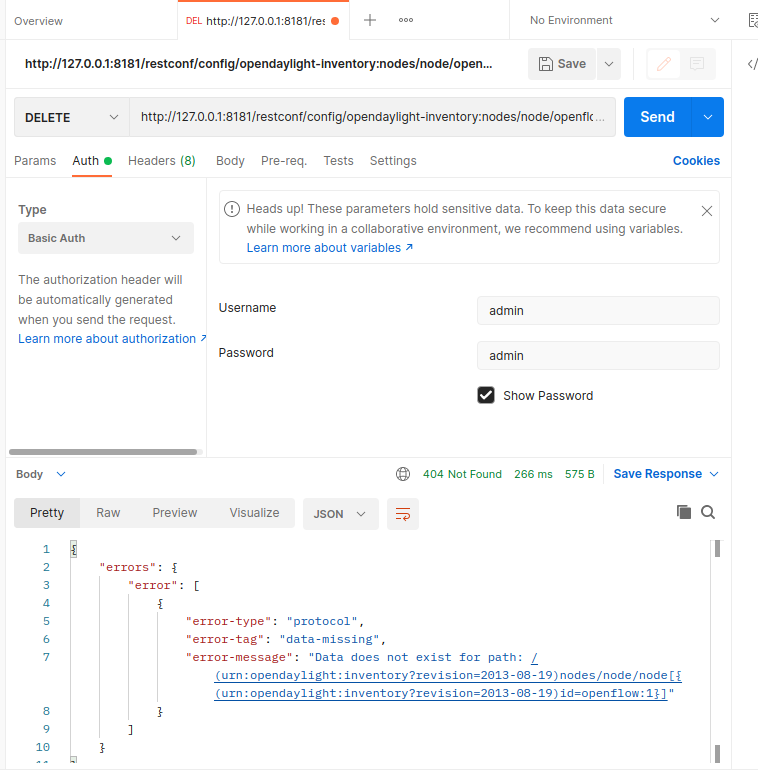This screenshot has height=773, width=758.
Task: Open the JSON format dropdown
Action: tap(340, 514)
